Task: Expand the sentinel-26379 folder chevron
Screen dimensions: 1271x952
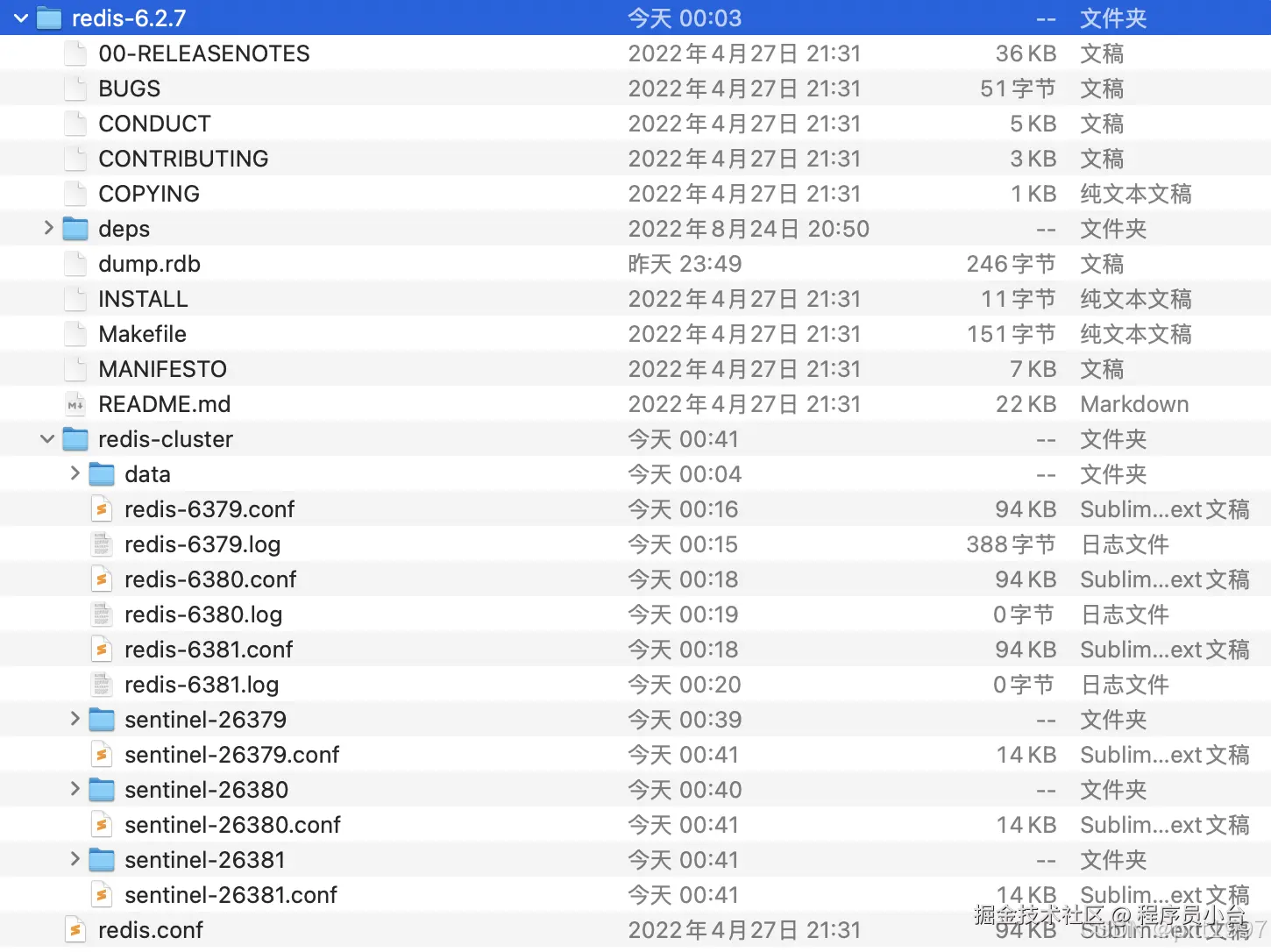Action: click(x=75, y=719)
